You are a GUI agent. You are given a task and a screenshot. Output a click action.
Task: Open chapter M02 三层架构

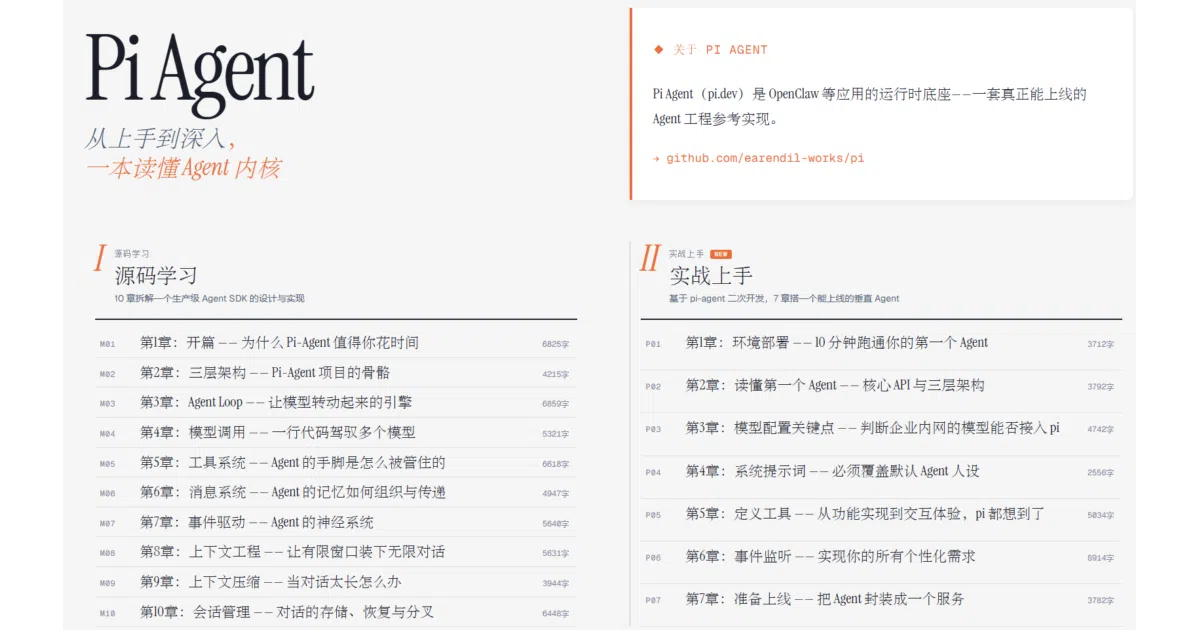tap(336, 373)
